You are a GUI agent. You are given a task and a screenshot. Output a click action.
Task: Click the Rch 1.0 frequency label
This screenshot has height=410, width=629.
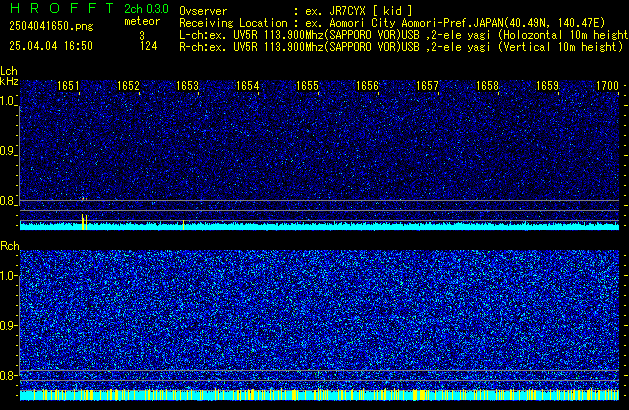point(8,276)
